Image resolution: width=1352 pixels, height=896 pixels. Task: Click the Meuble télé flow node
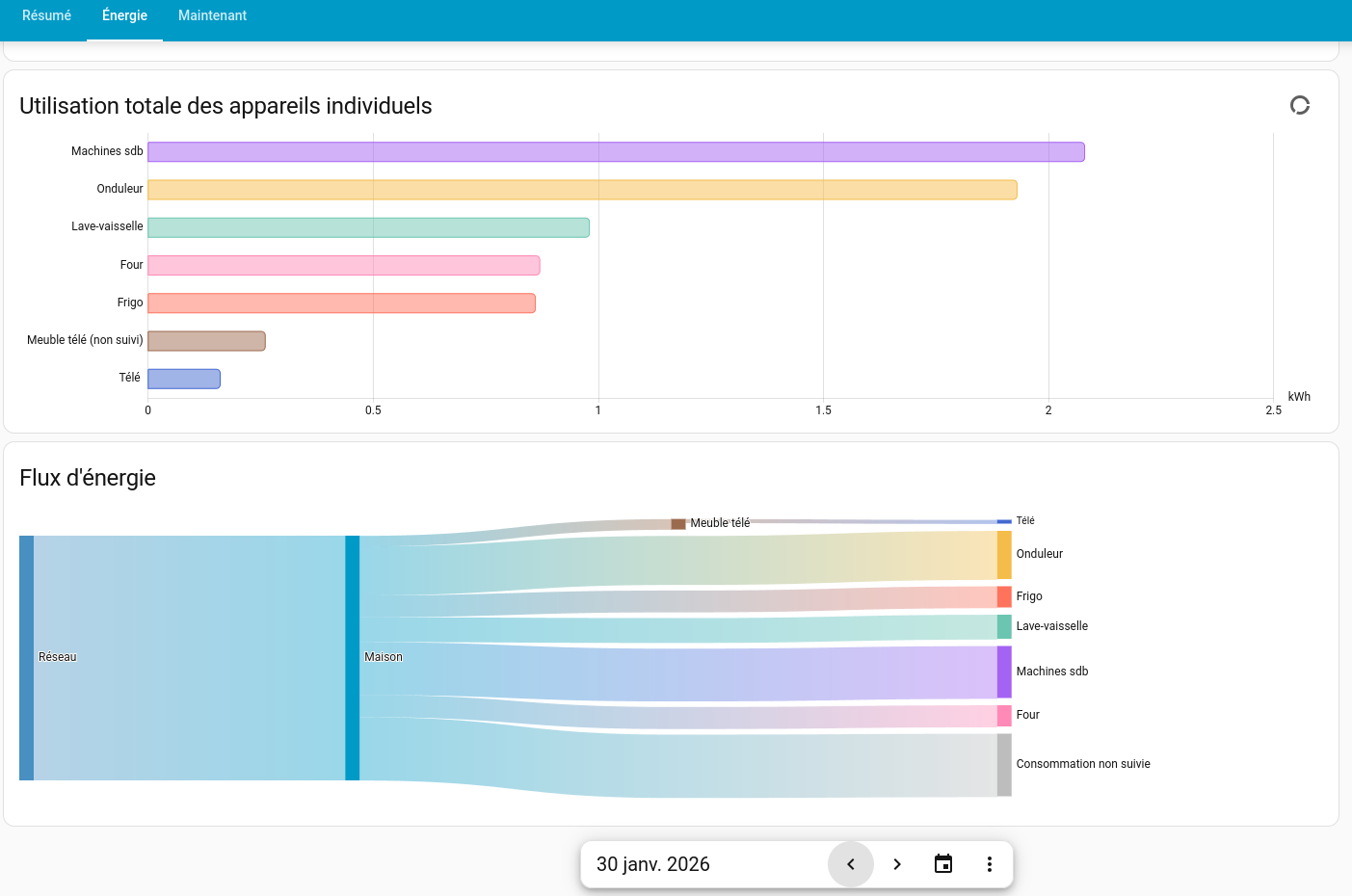[x=677, y=523]
